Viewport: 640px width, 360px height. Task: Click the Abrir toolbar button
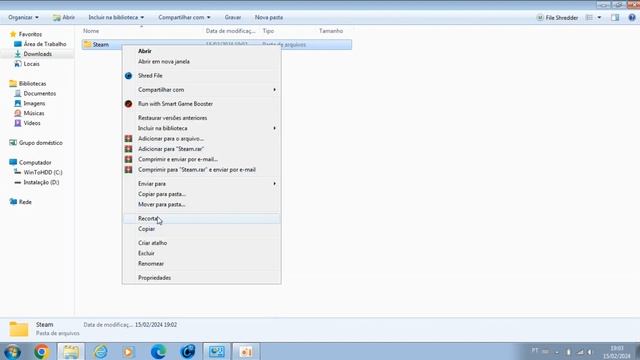[64, 18]
